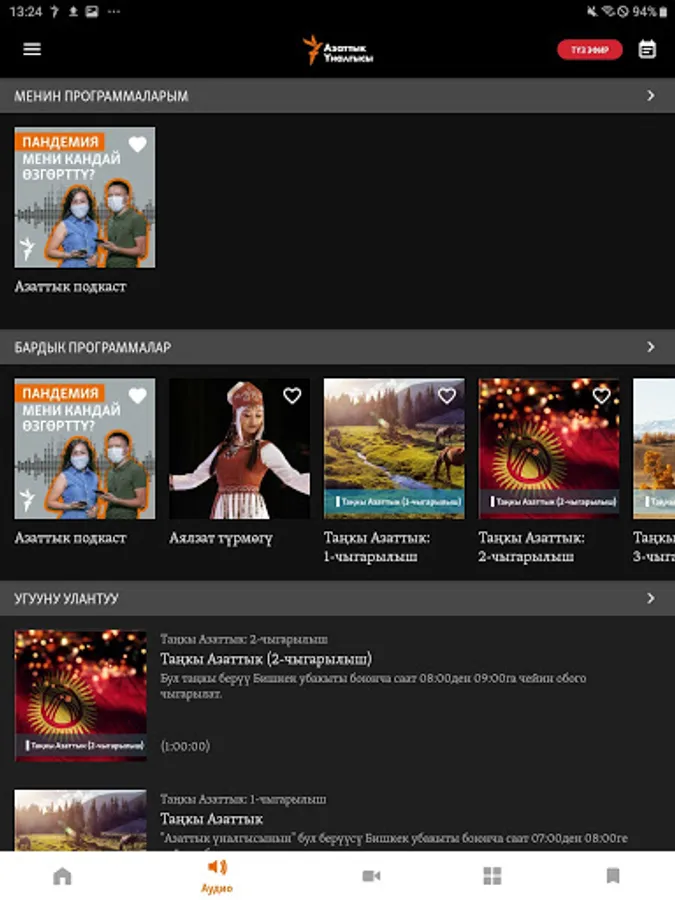
Task: Tap the Wi-Fi status icon
Action: tap(608, 11)
